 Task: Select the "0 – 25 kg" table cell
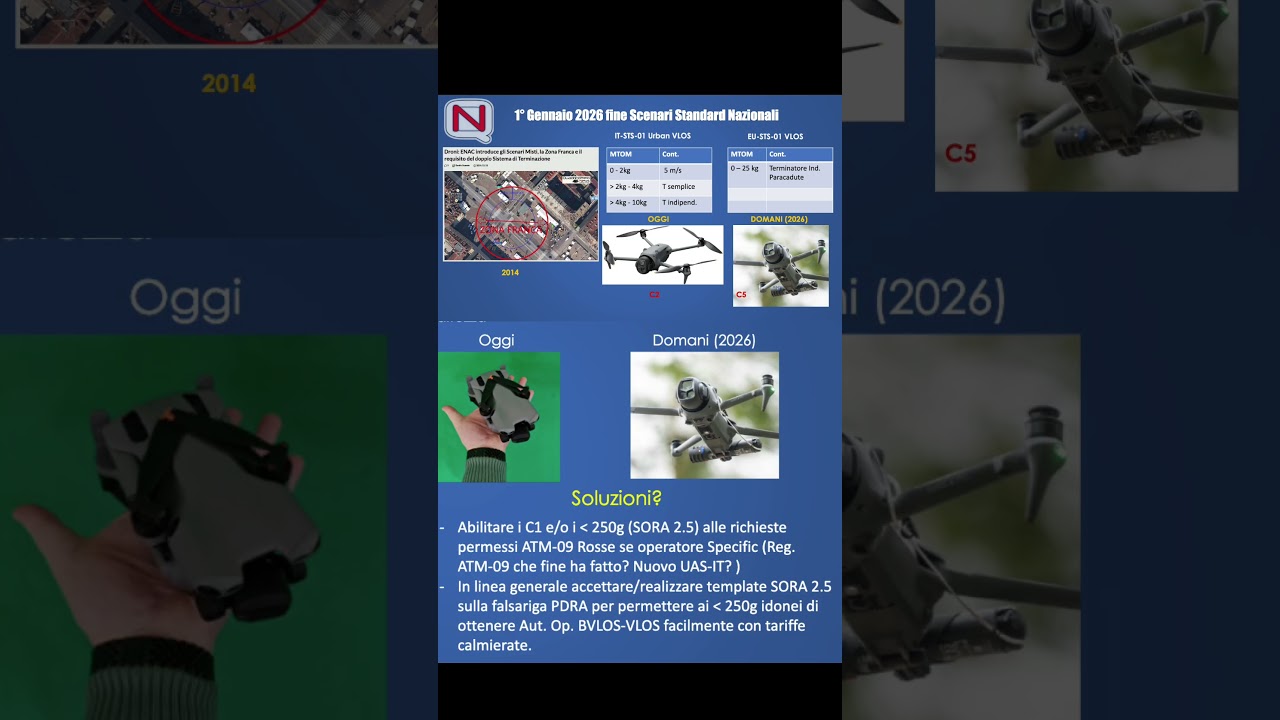(747, 173)
